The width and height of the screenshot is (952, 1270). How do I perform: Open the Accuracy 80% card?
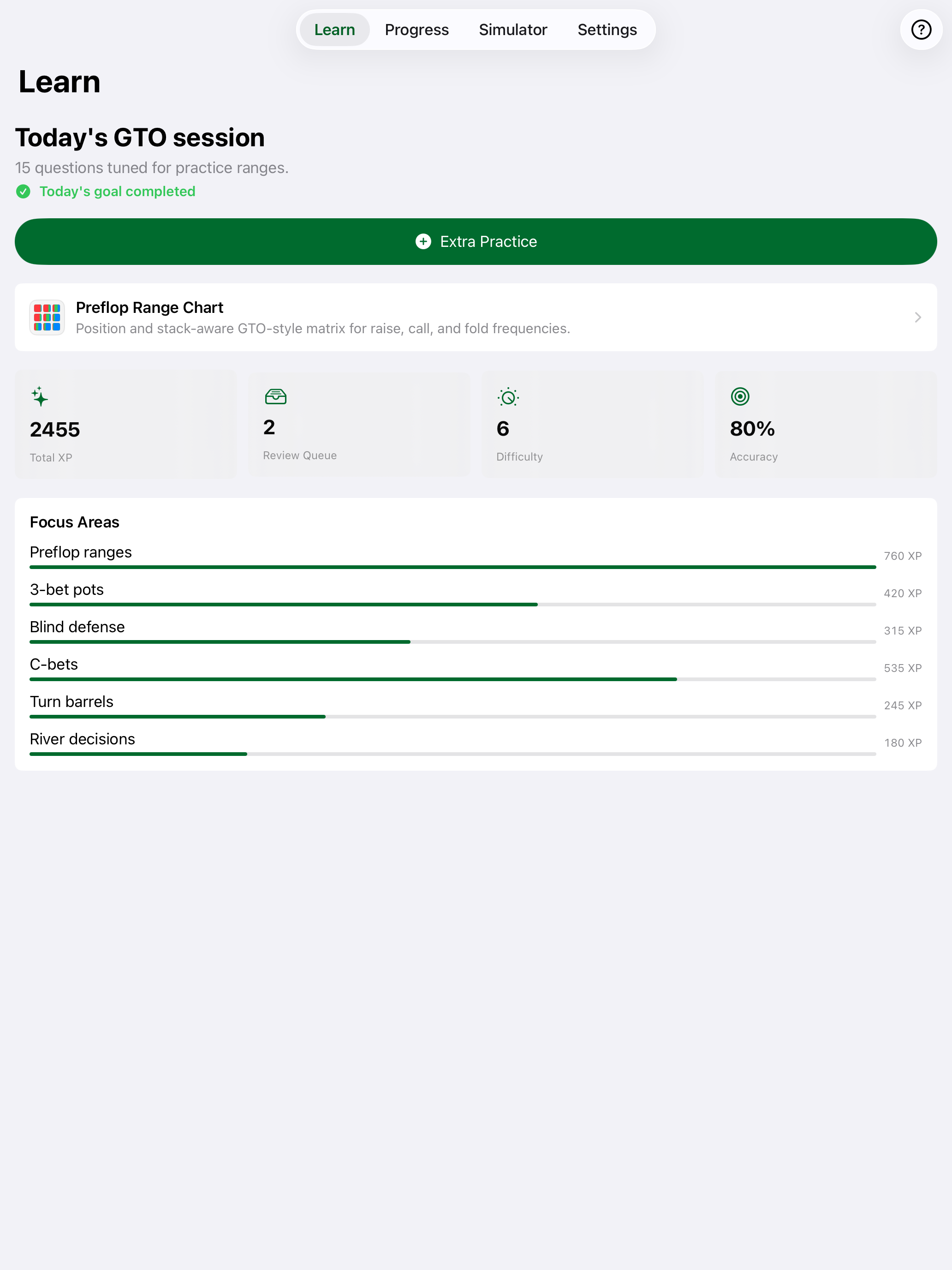coord(826,425)
